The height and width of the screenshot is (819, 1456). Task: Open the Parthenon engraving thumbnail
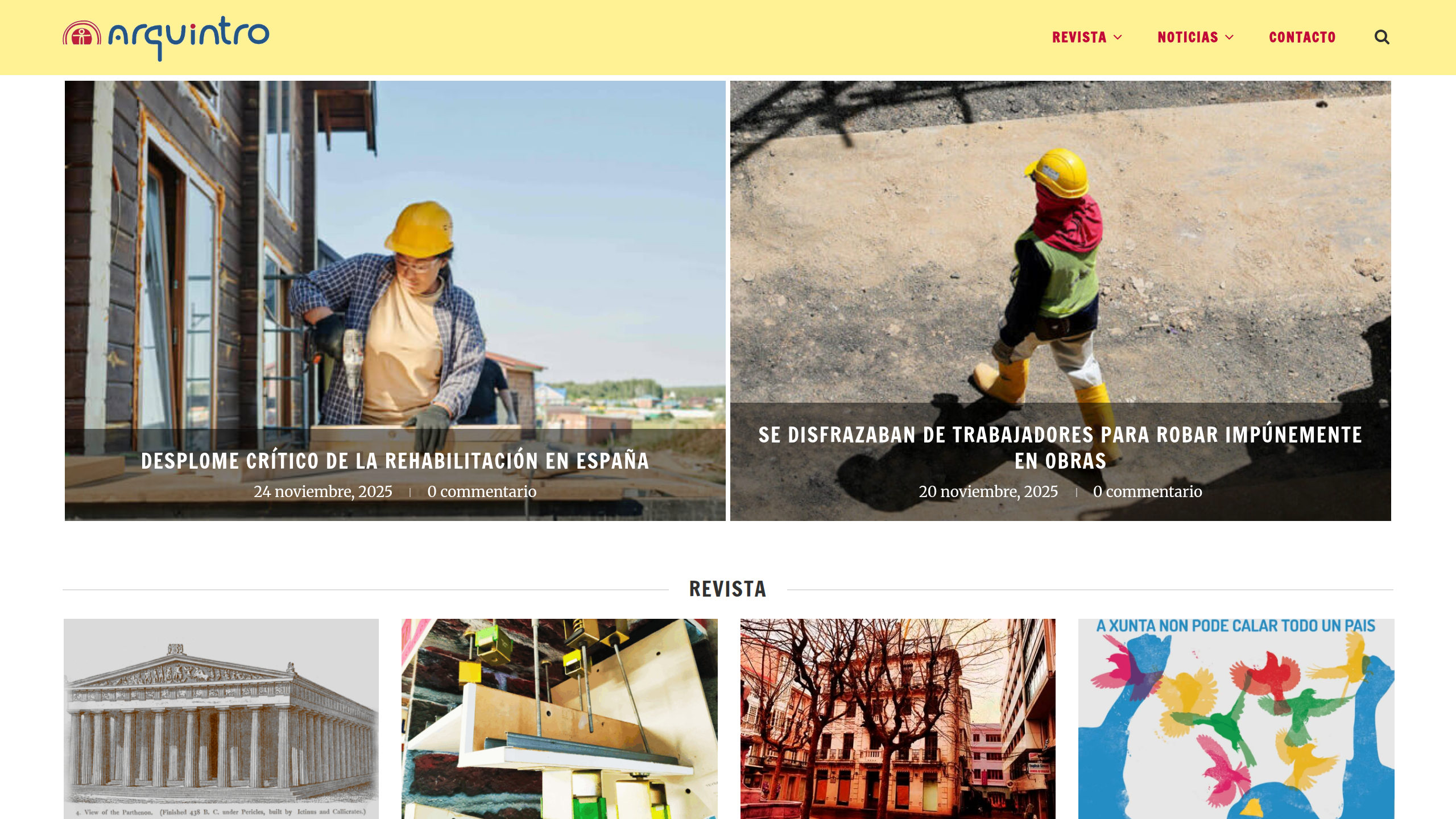[x=221, y=719]
